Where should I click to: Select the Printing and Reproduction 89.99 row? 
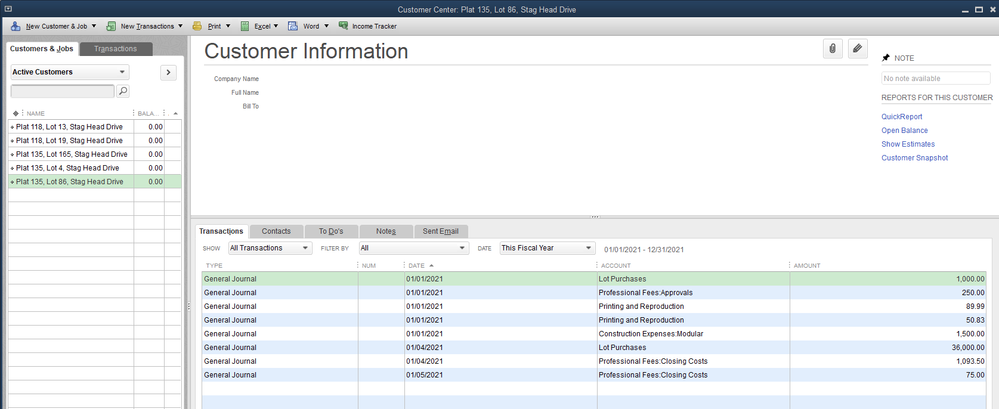(x=594, y=306)
